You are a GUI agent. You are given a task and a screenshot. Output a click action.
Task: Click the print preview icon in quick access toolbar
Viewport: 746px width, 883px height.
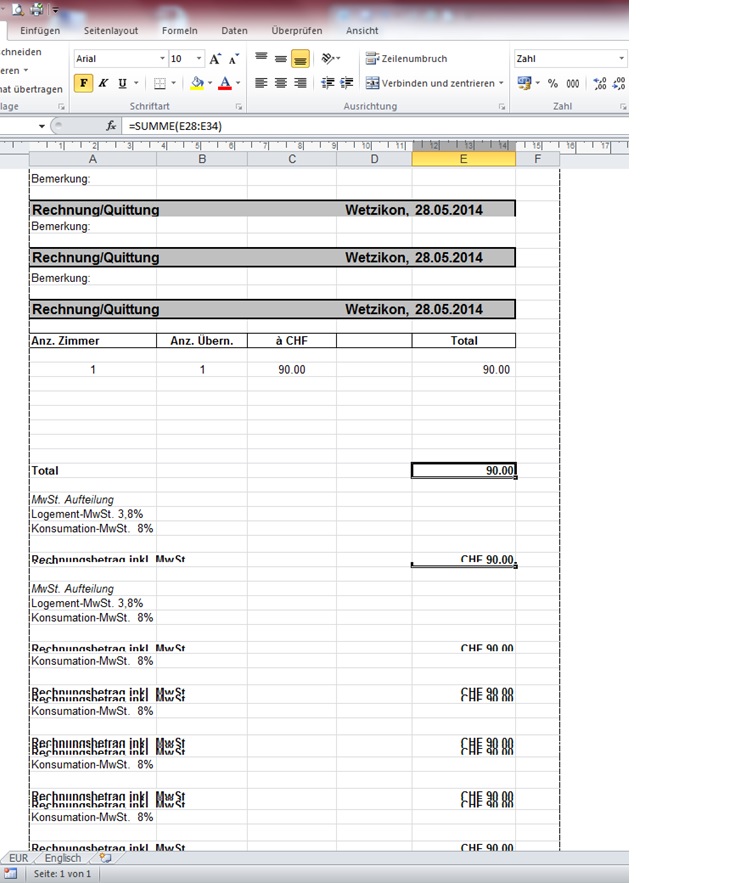click(18, 9)
